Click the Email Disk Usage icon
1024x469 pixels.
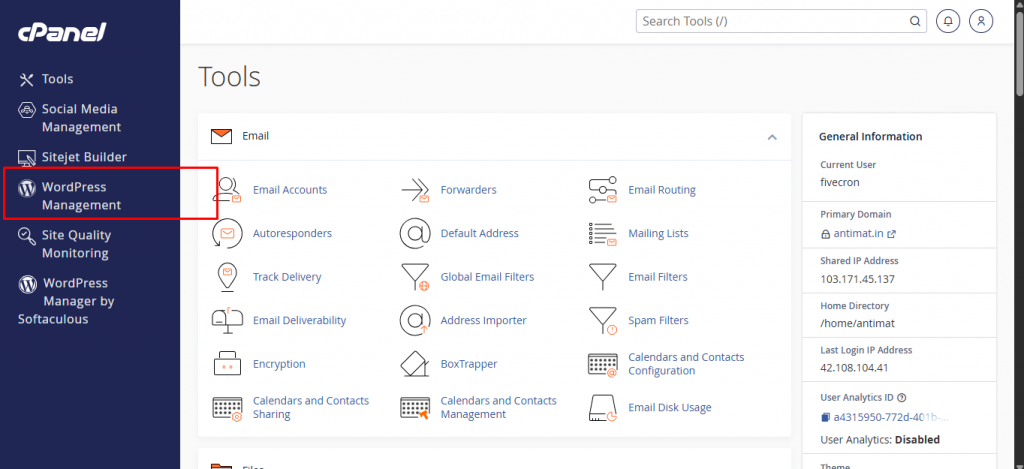(603, 408)
